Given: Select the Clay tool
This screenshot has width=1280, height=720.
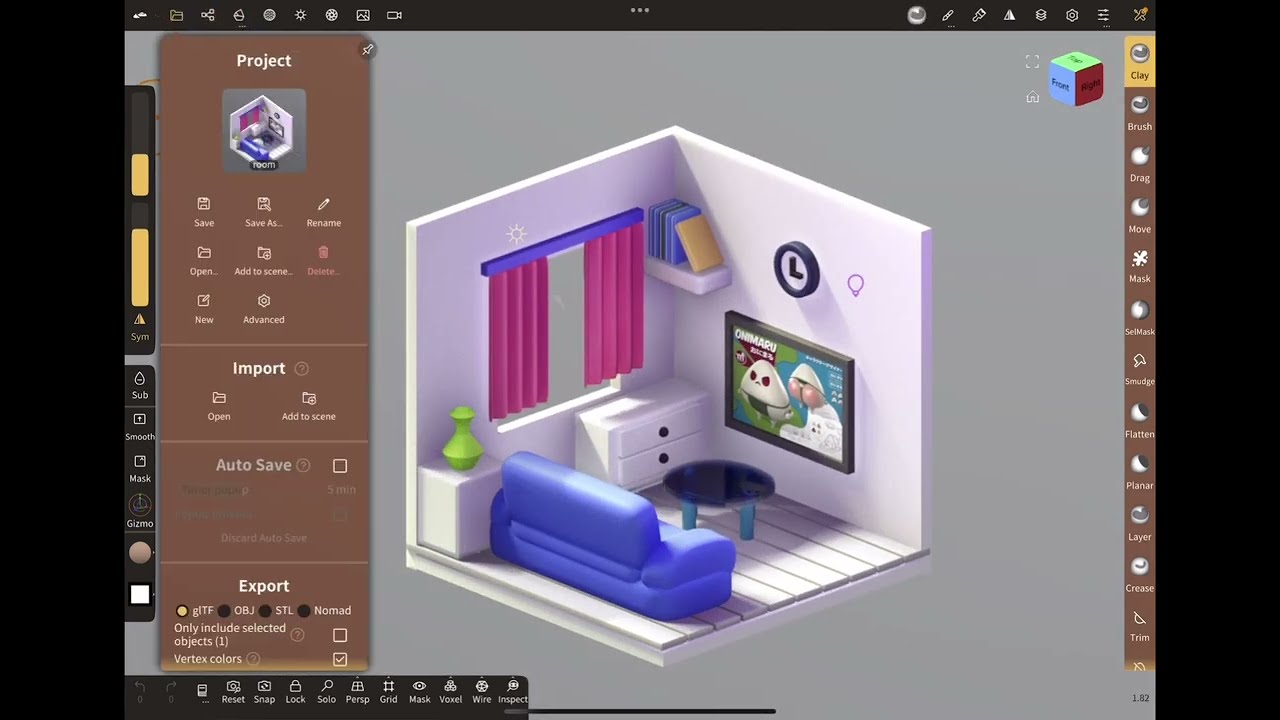Looking at the screenshot, I should tap(1140, 61).
